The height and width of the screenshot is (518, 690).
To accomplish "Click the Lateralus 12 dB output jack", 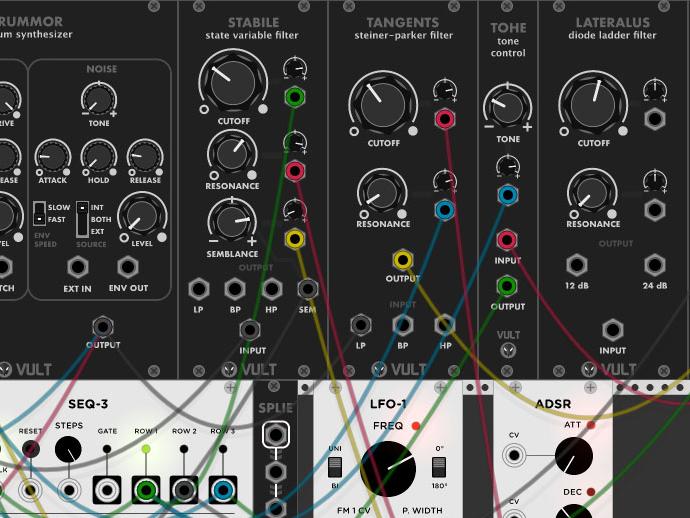I will click(576, 265).
